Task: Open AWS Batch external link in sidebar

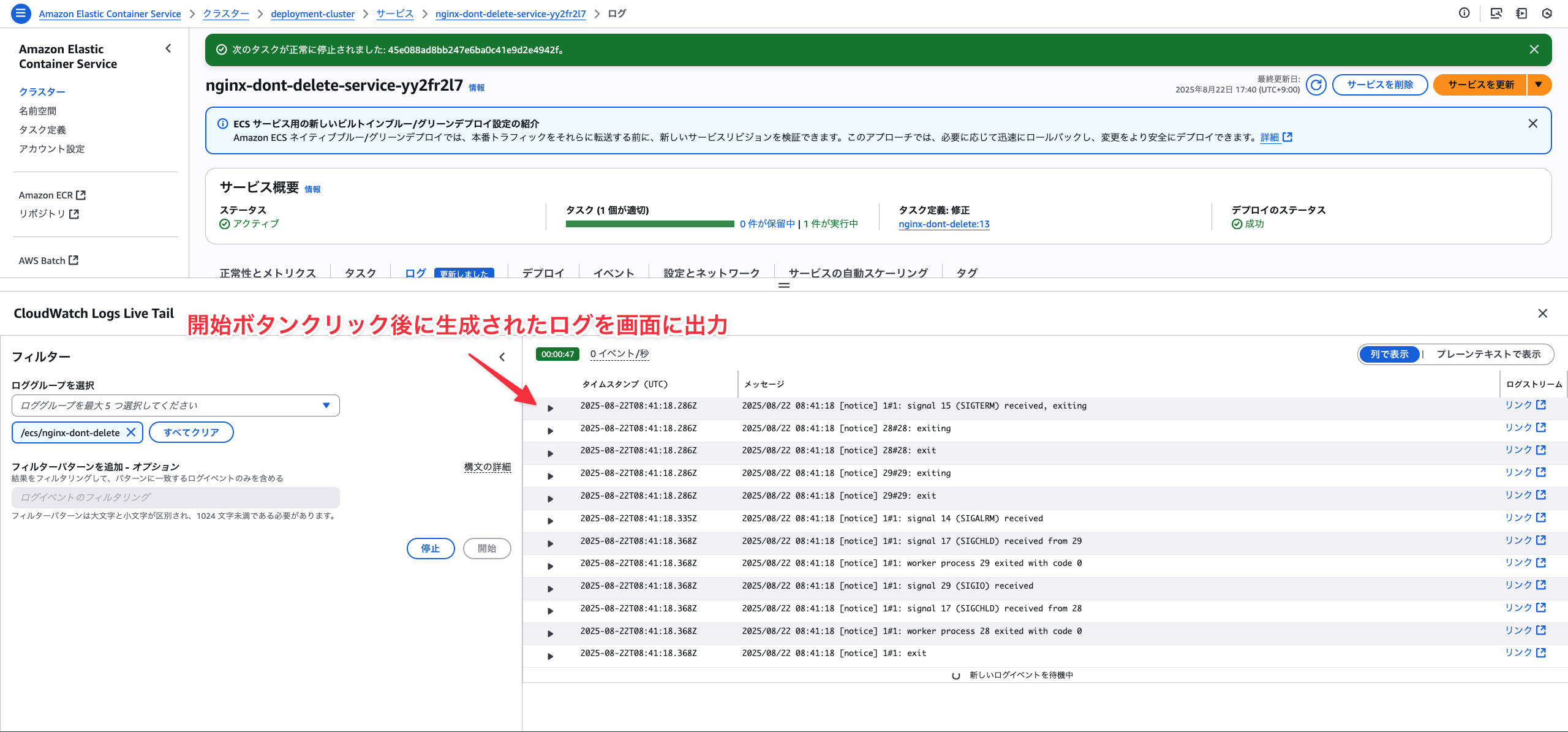Action: pyautogui.click(x=48, y=260)
